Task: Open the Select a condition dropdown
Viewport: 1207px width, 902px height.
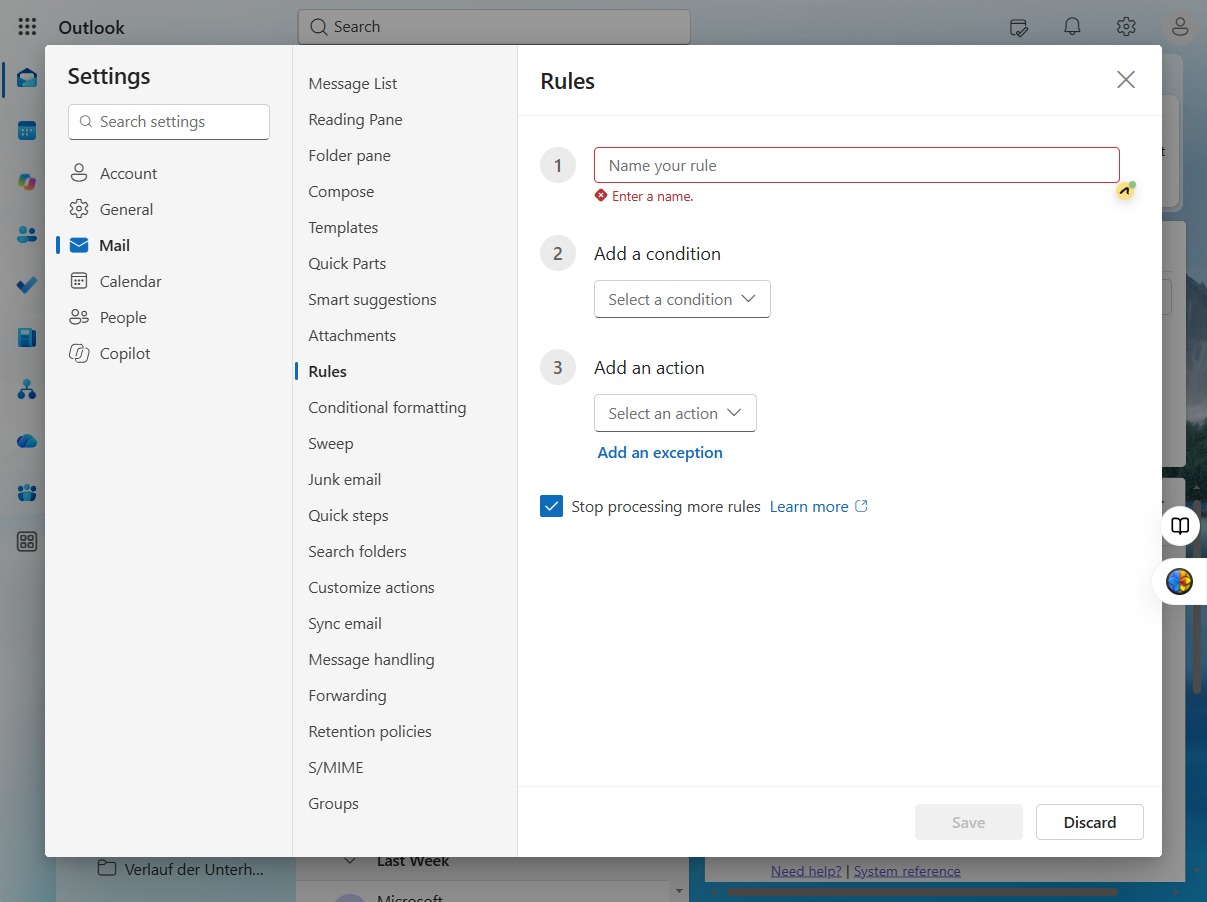Action: click(x=682, y=299)
